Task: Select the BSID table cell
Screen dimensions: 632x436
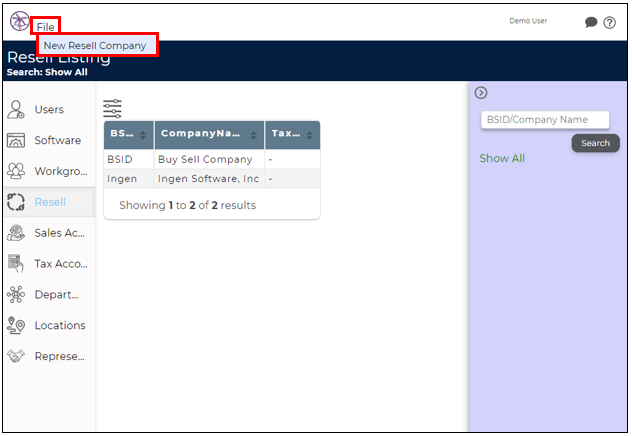Action: (129, 159)
